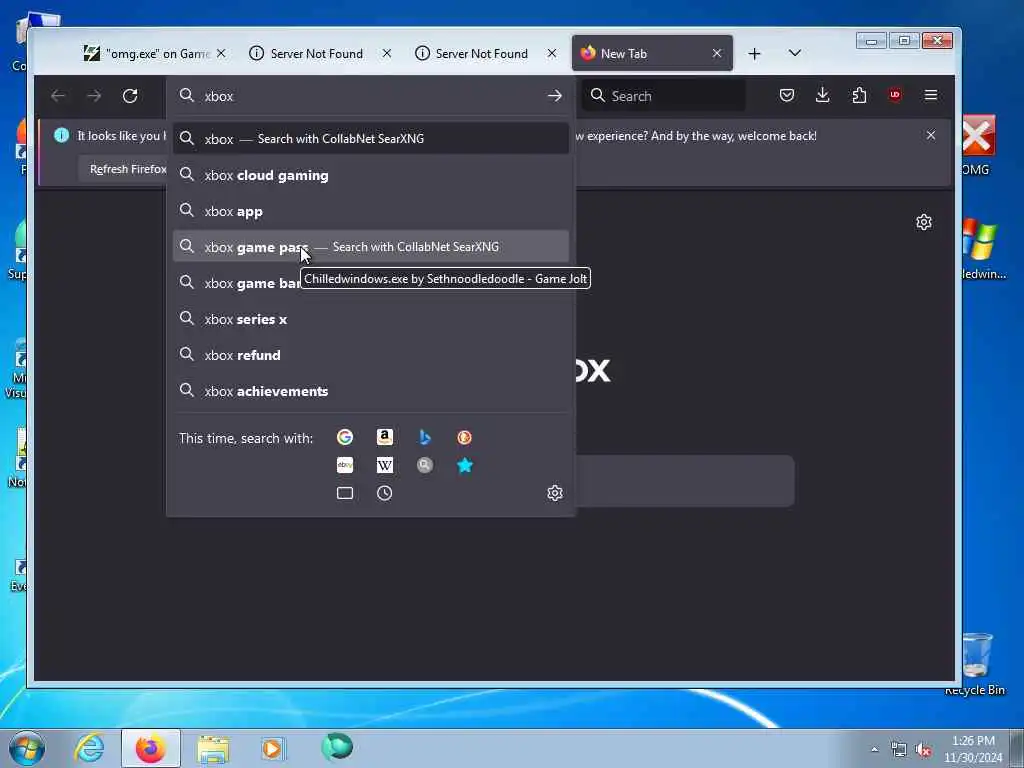Viewport: 1024px width, 768px height.
Task: Switch to the first Server Not Found tab
Action: (321, 54)
